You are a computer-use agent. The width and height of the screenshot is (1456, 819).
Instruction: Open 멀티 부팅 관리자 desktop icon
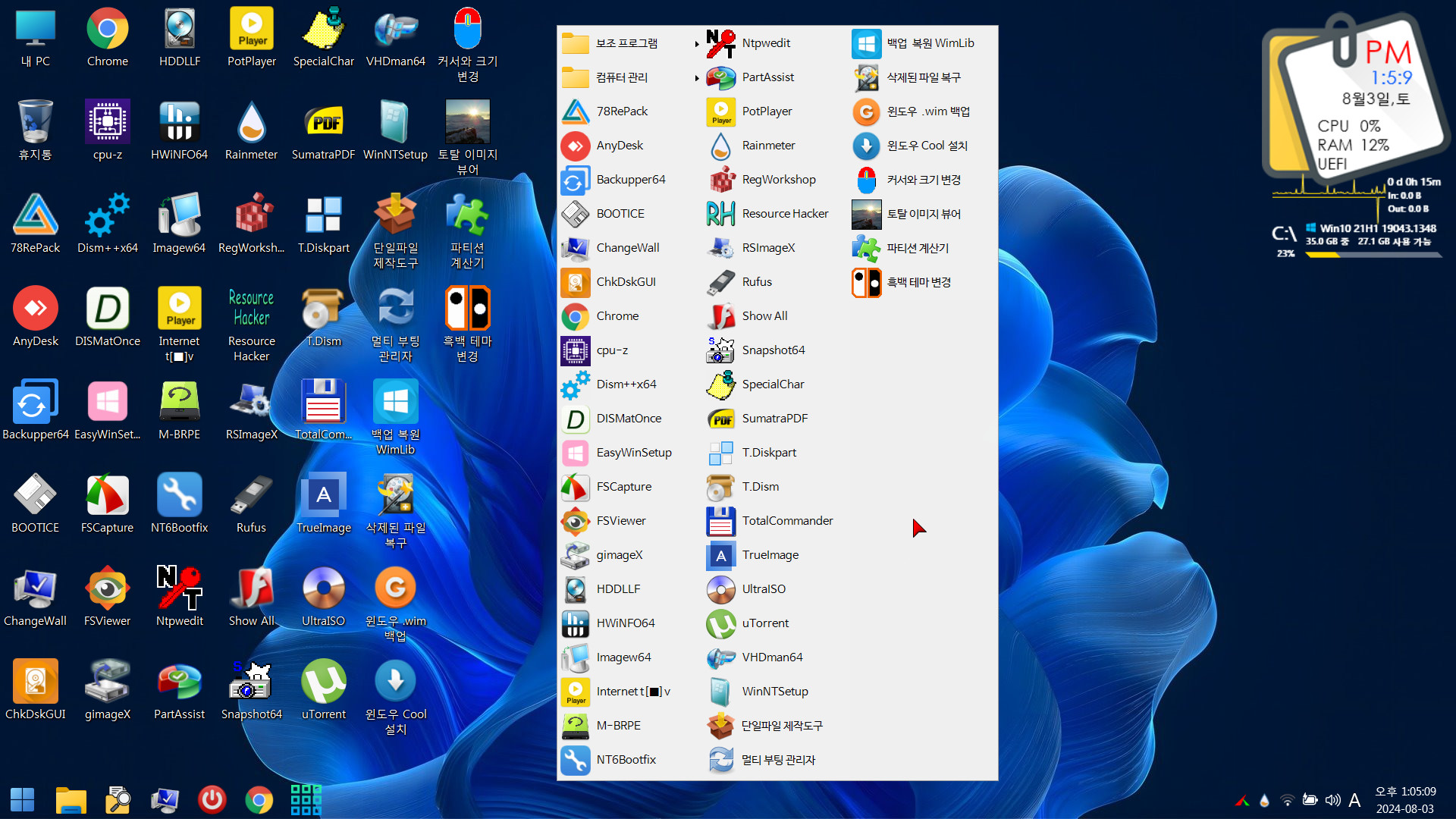[x=396, y=325]
